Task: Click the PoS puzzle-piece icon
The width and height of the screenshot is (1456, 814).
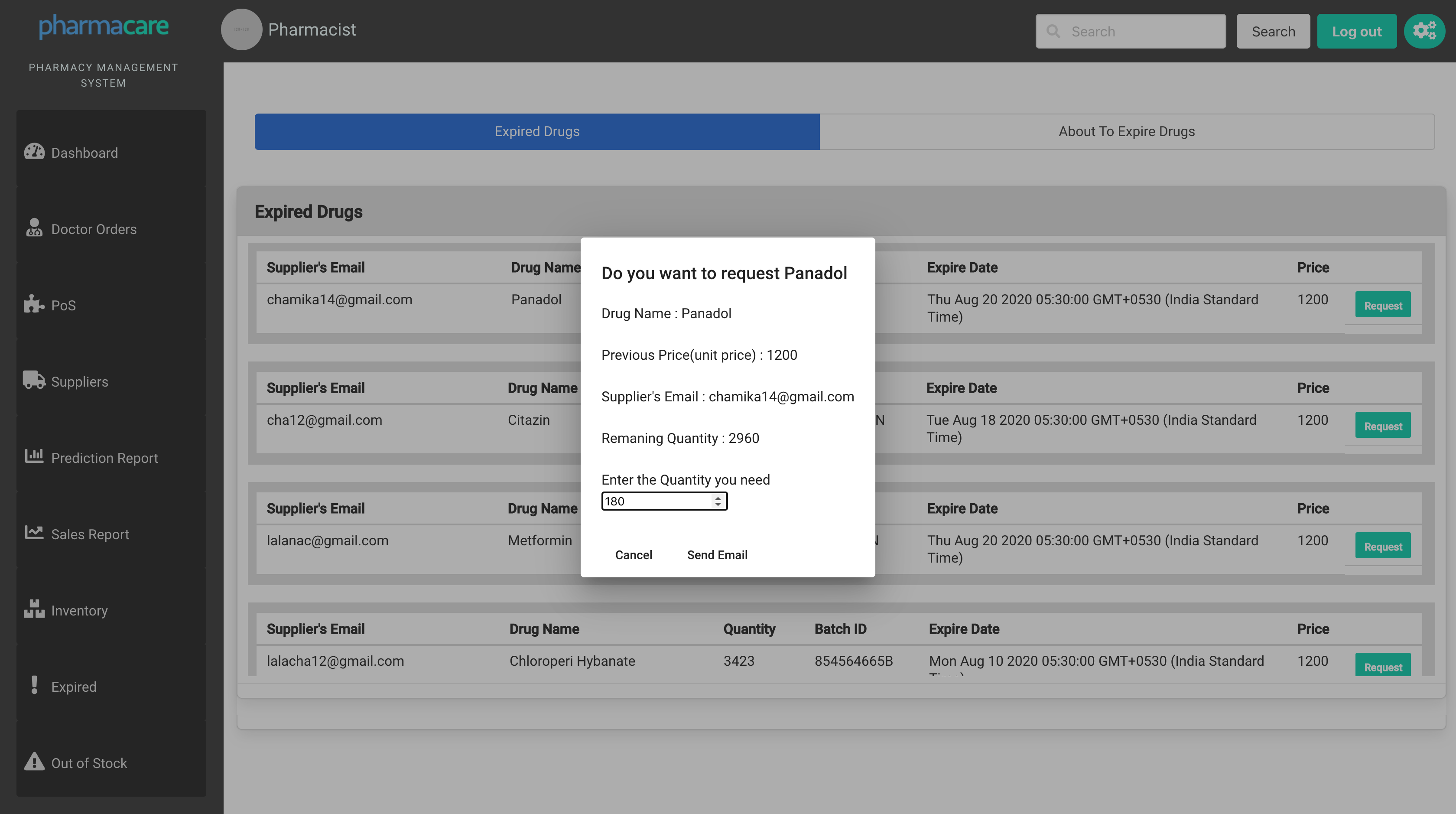Action: pyautogui.click(x=34, y=304)
